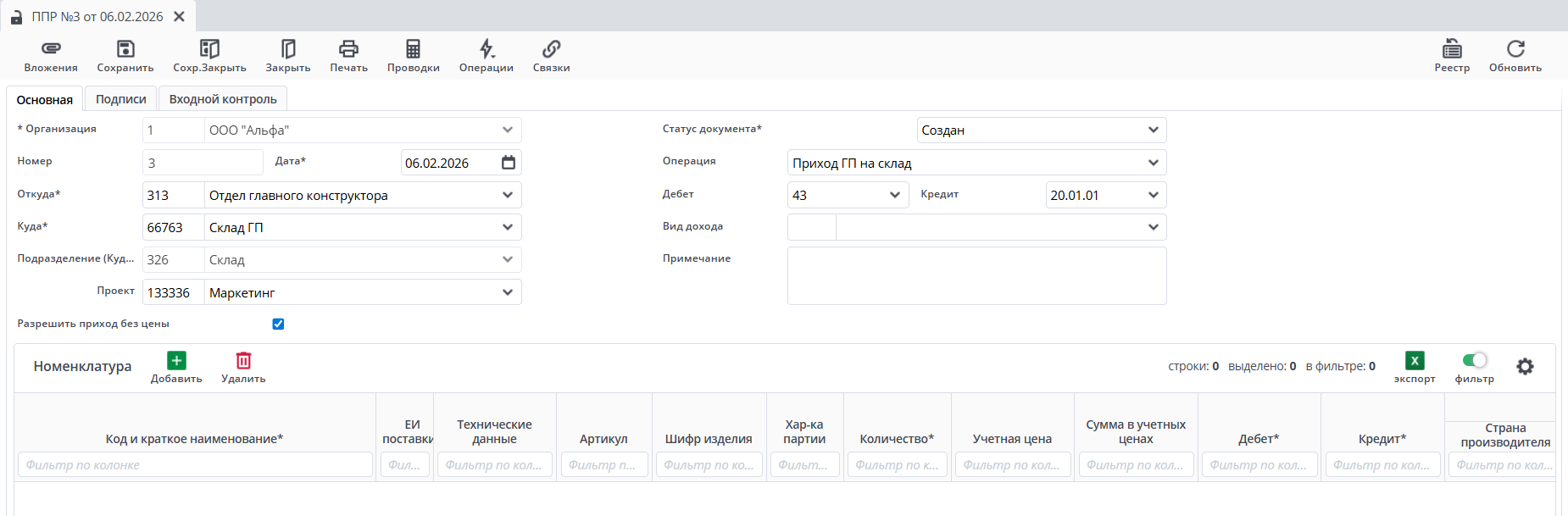This screenshot has height=516, width=1568.
Task: Click the Связки link icon
Action: [x=551, y=49]
